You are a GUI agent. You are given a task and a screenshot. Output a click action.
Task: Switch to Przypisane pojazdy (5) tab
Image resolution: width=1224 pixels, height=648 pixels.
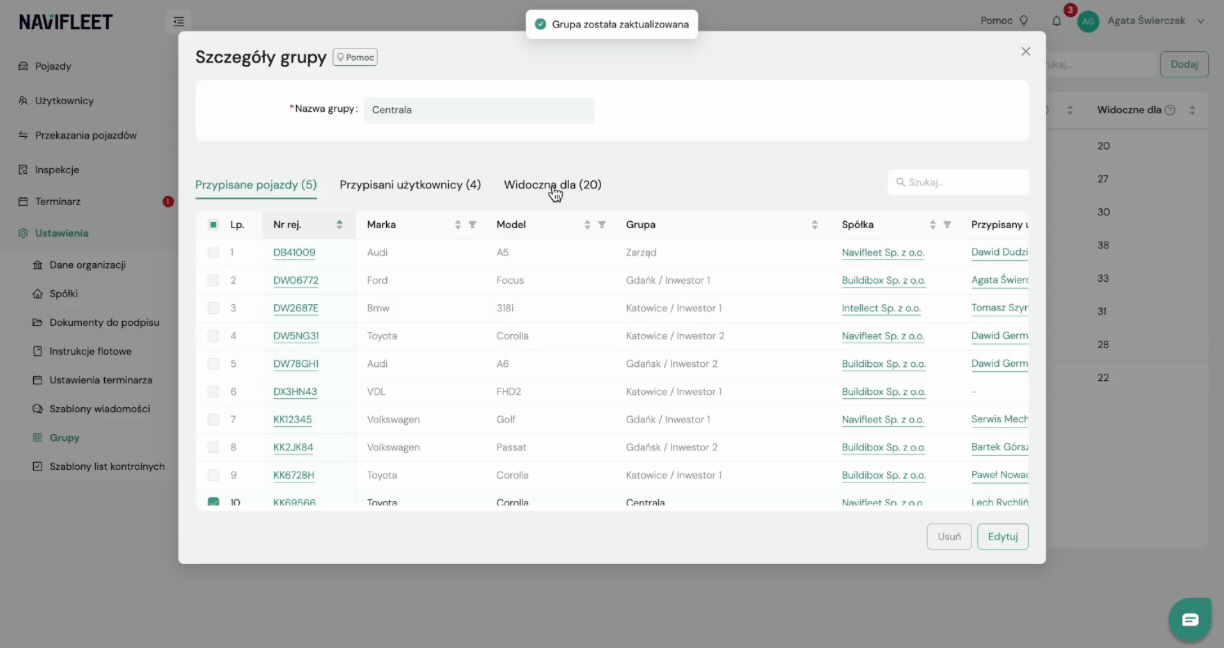tap(256, 185)
